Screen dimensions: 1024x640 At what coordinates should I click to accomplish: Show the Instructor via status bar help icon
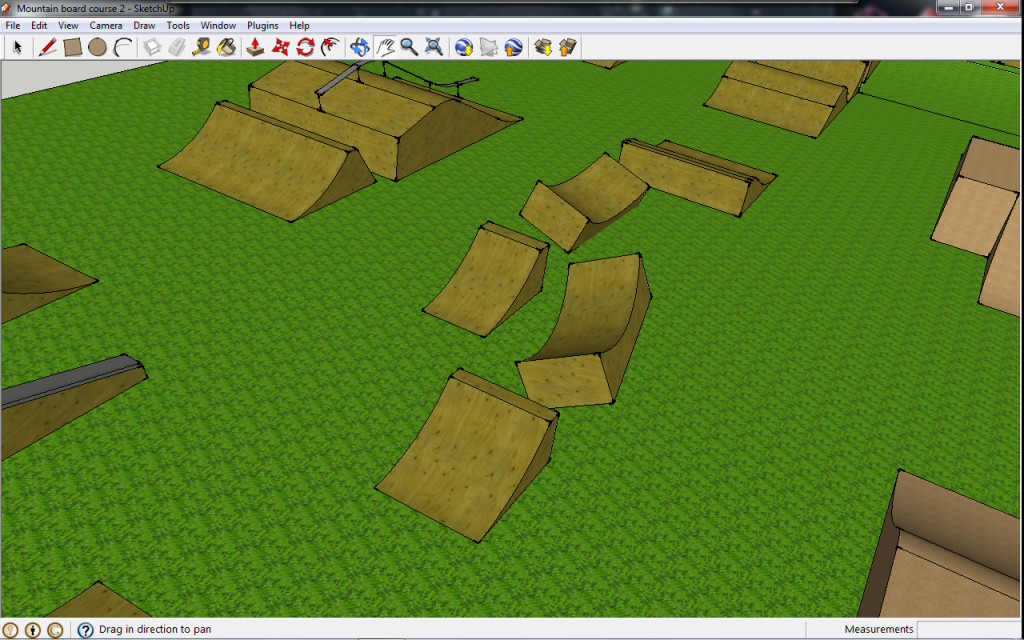(x=86, y=630)
